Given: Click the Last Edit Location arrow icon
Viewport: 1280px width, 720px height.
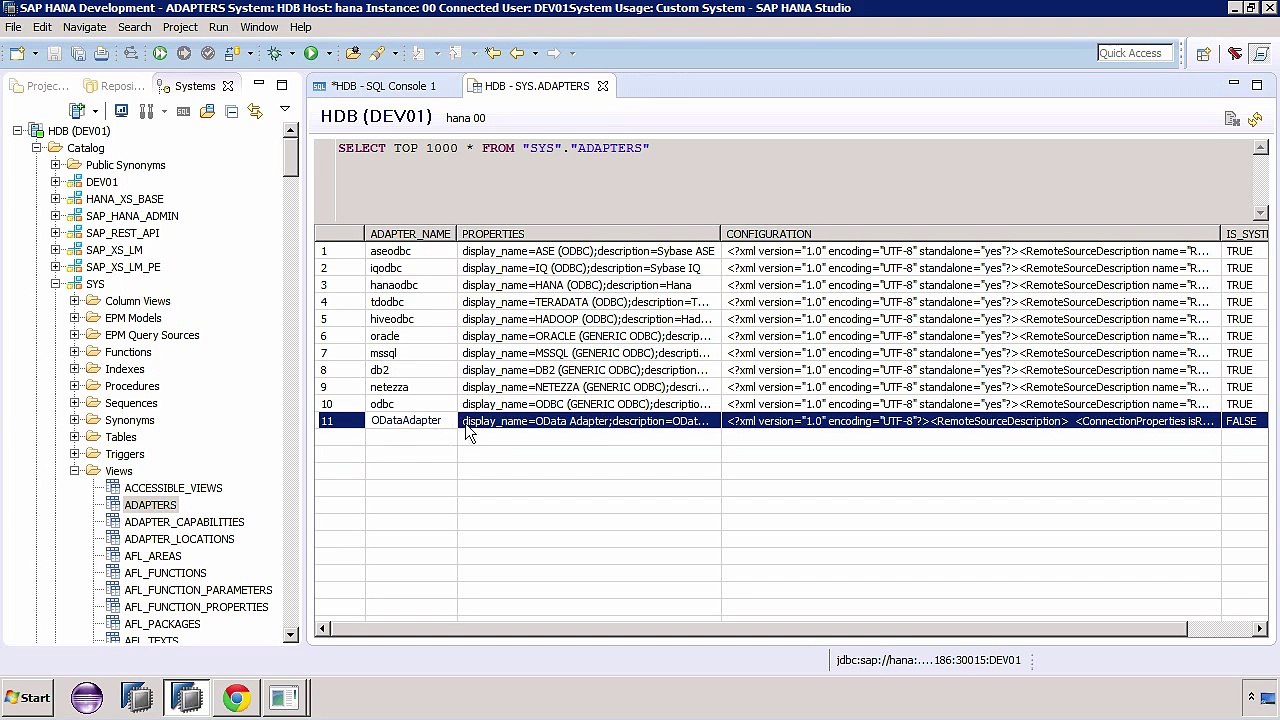Looking at the screenshot, I should (492, 53).
